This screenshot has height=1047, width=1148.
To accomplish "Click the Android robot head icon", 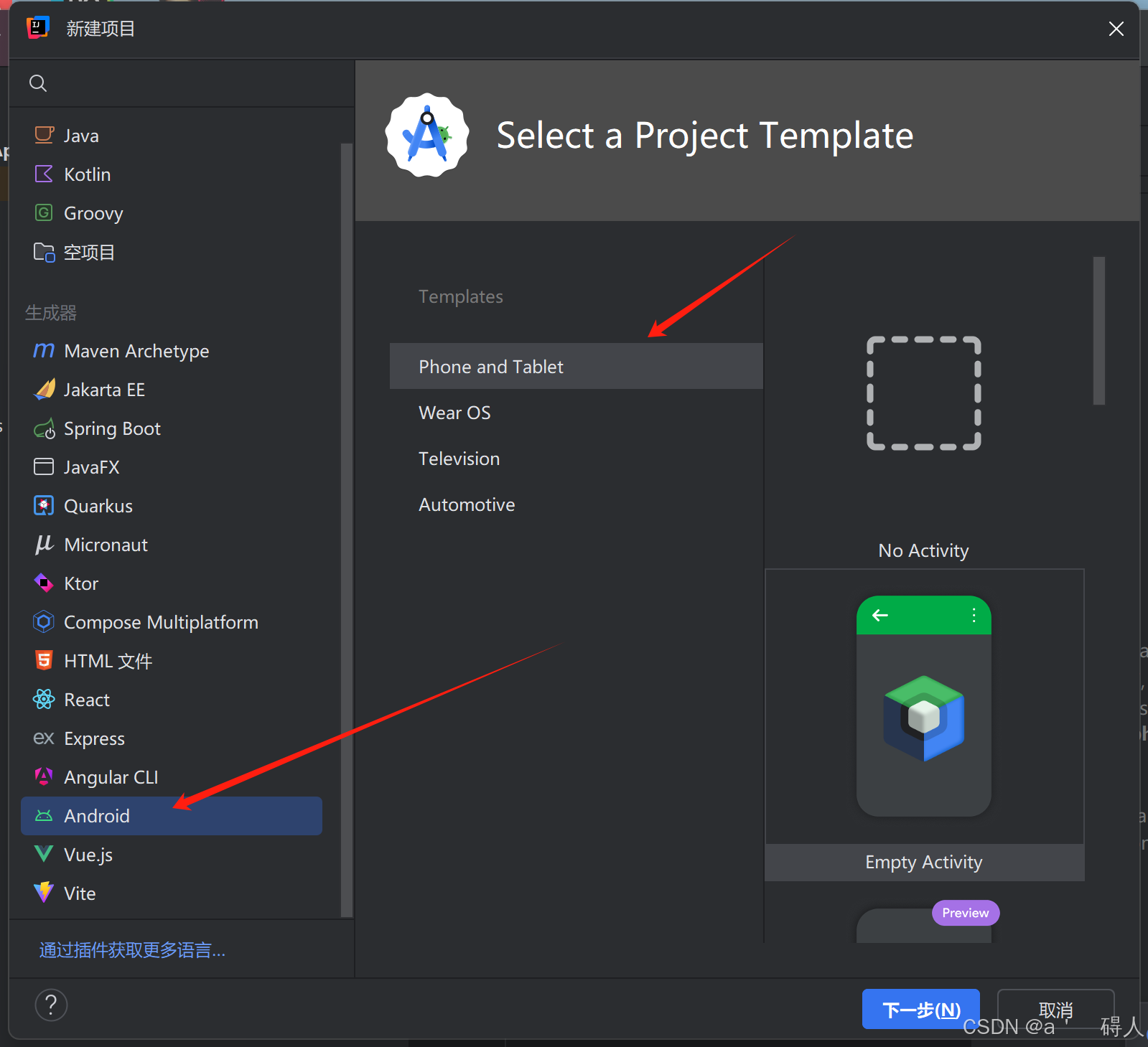I will [x=44, y=816].
